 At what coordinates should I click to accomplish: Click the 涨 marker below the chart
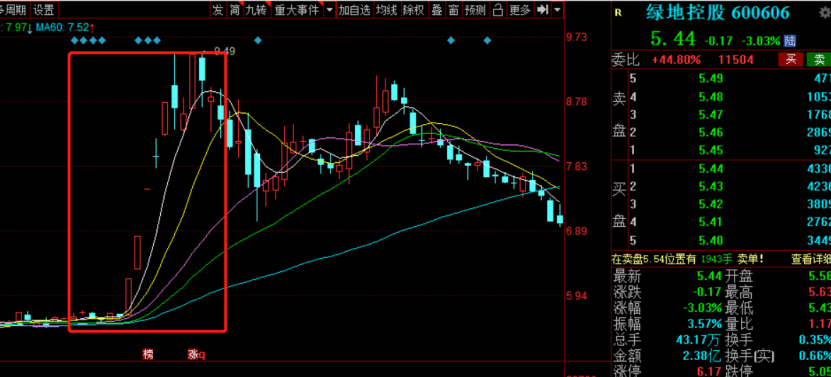(193, 354)
